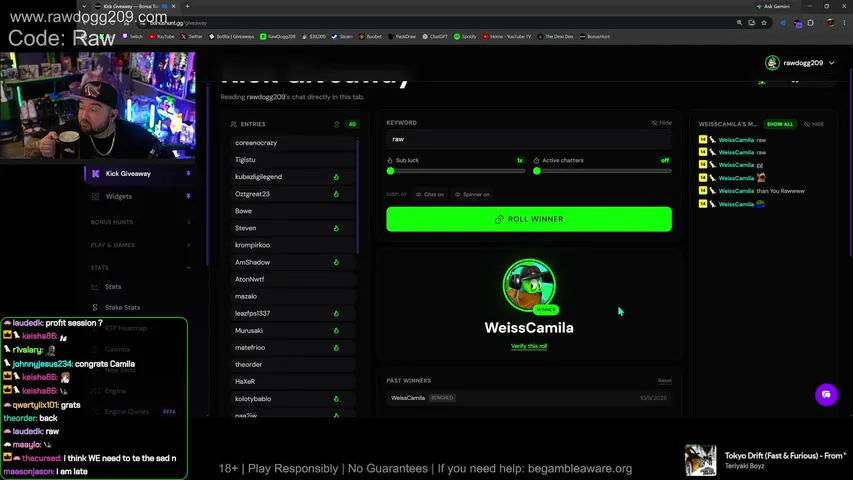The image size is (853, 480).
Task: Open the browser extensions puzzle icon
Action: 811,23
